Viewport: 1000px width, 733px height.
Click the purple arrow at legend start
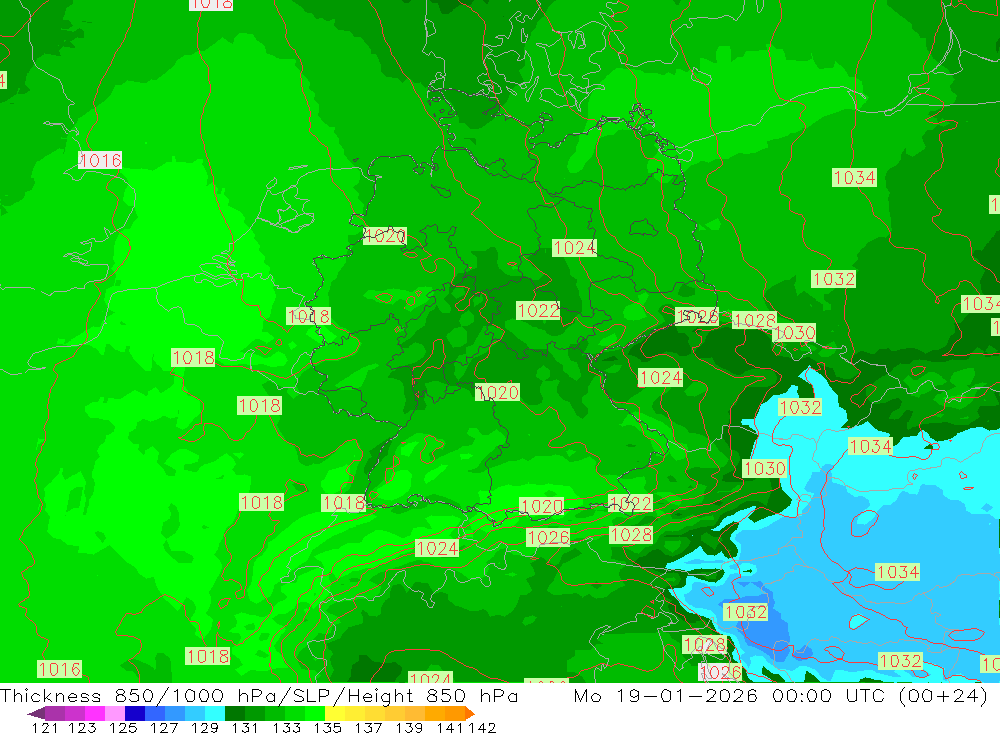36,713
